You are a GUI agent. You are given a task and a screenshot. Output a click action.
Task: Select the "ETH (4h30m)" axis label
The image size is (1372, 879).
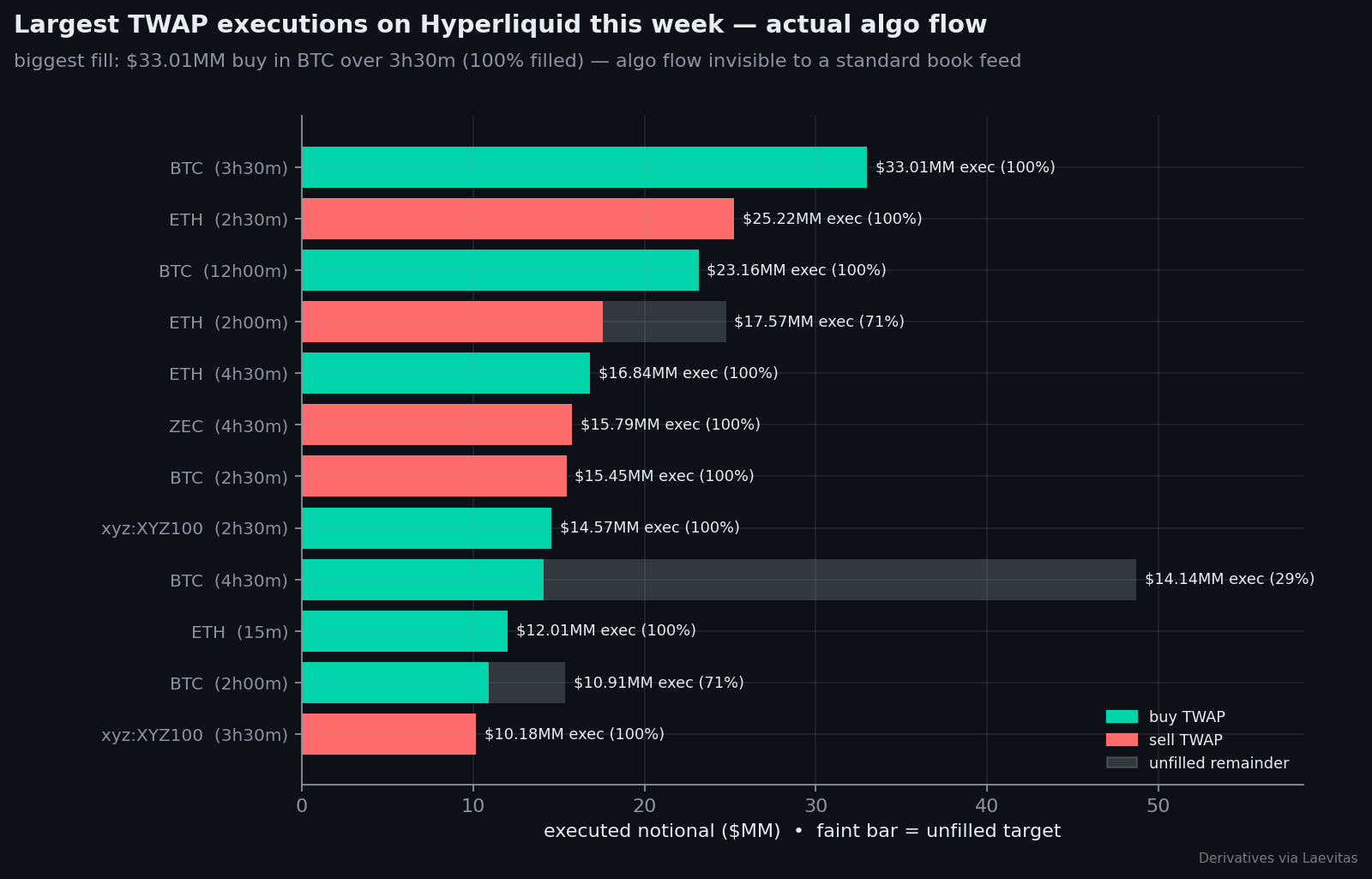pyautogui.click(x=228, y=374)
